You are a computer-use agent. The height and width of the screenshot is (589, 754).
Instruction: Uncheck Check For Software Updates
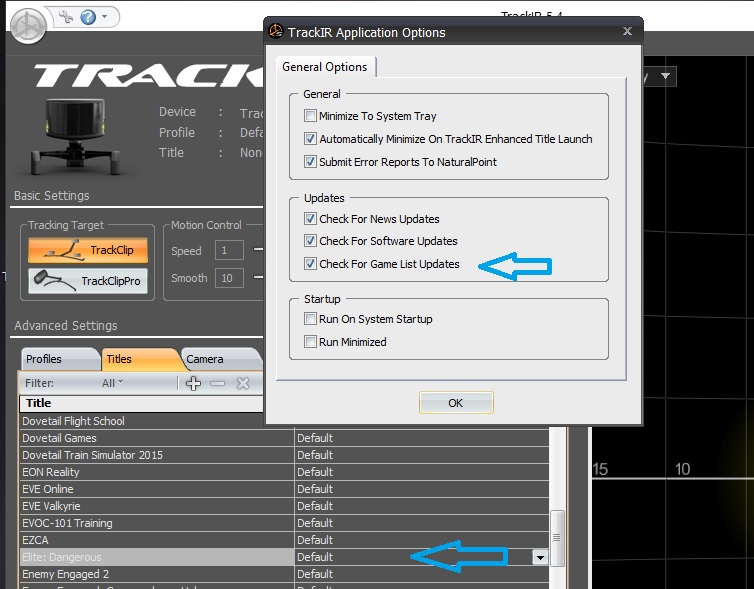coord(310,241)
